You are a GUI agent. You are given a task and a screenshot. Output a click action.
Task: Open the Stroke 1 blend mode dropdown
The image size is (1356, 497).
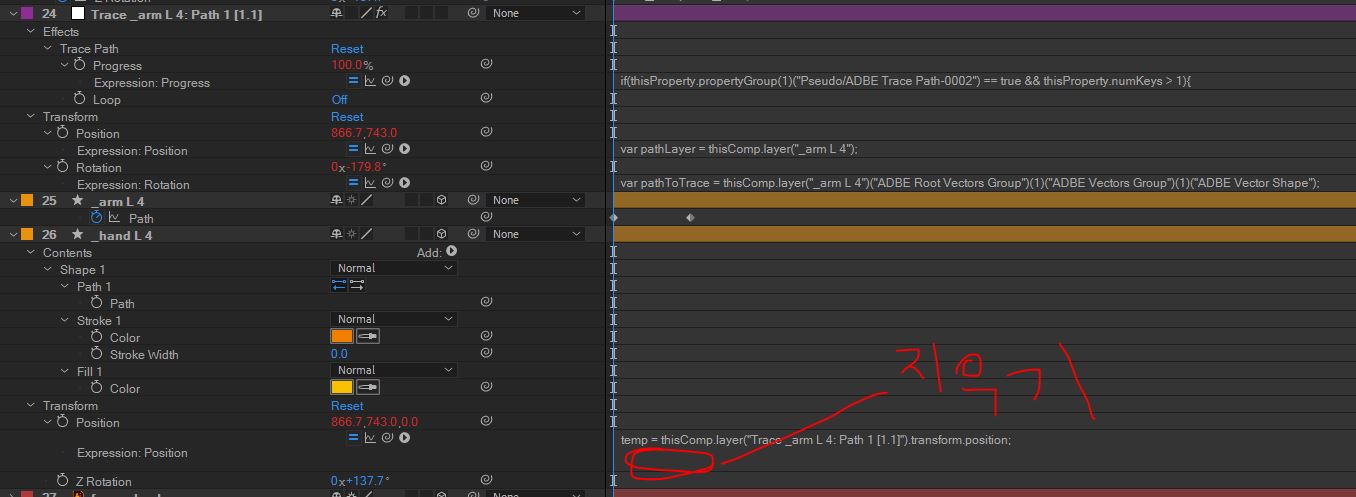[394, 319]
